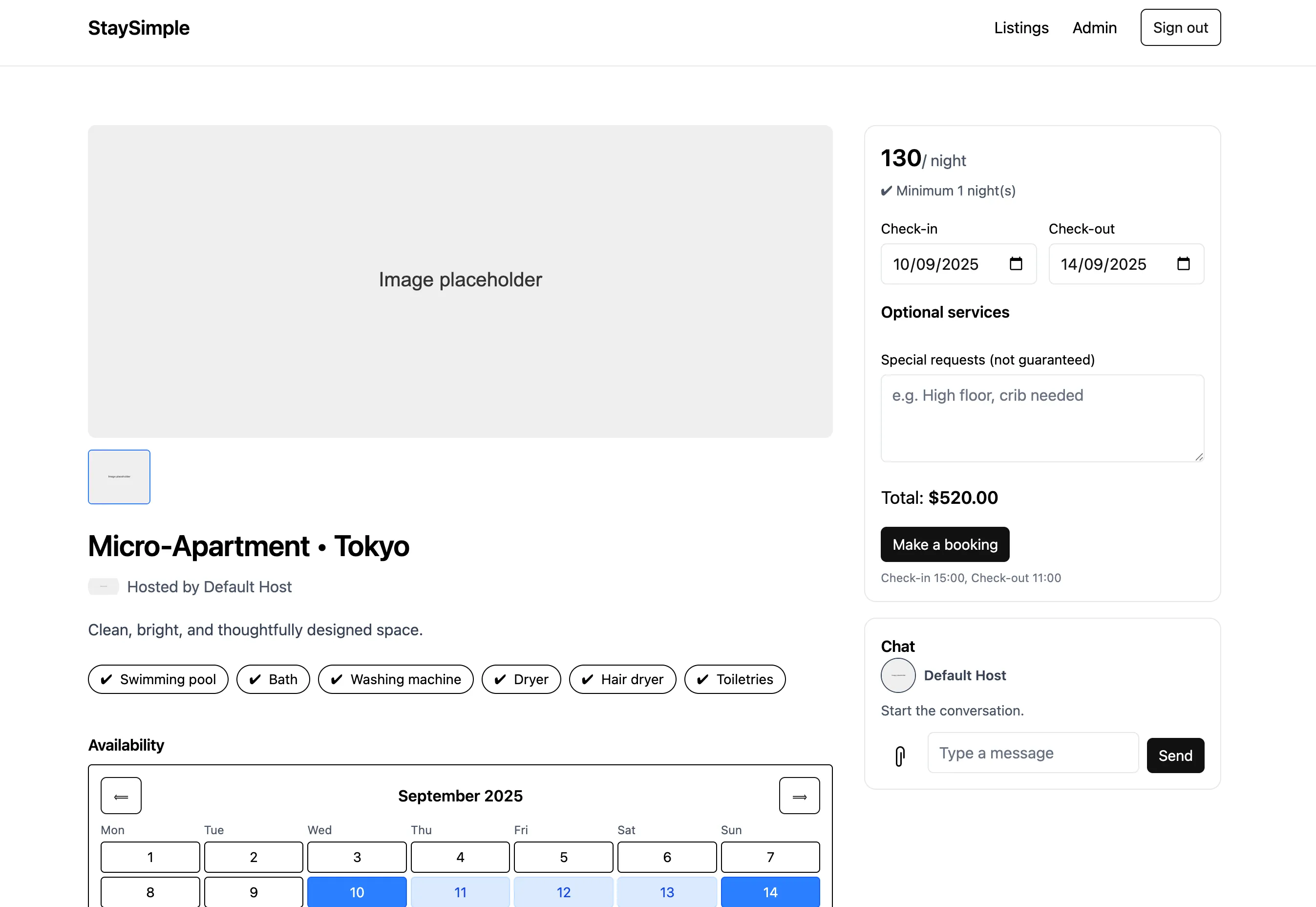Select September 4 in availability calendar
This screenshot has width=1316, height=907.
point(460,857)
